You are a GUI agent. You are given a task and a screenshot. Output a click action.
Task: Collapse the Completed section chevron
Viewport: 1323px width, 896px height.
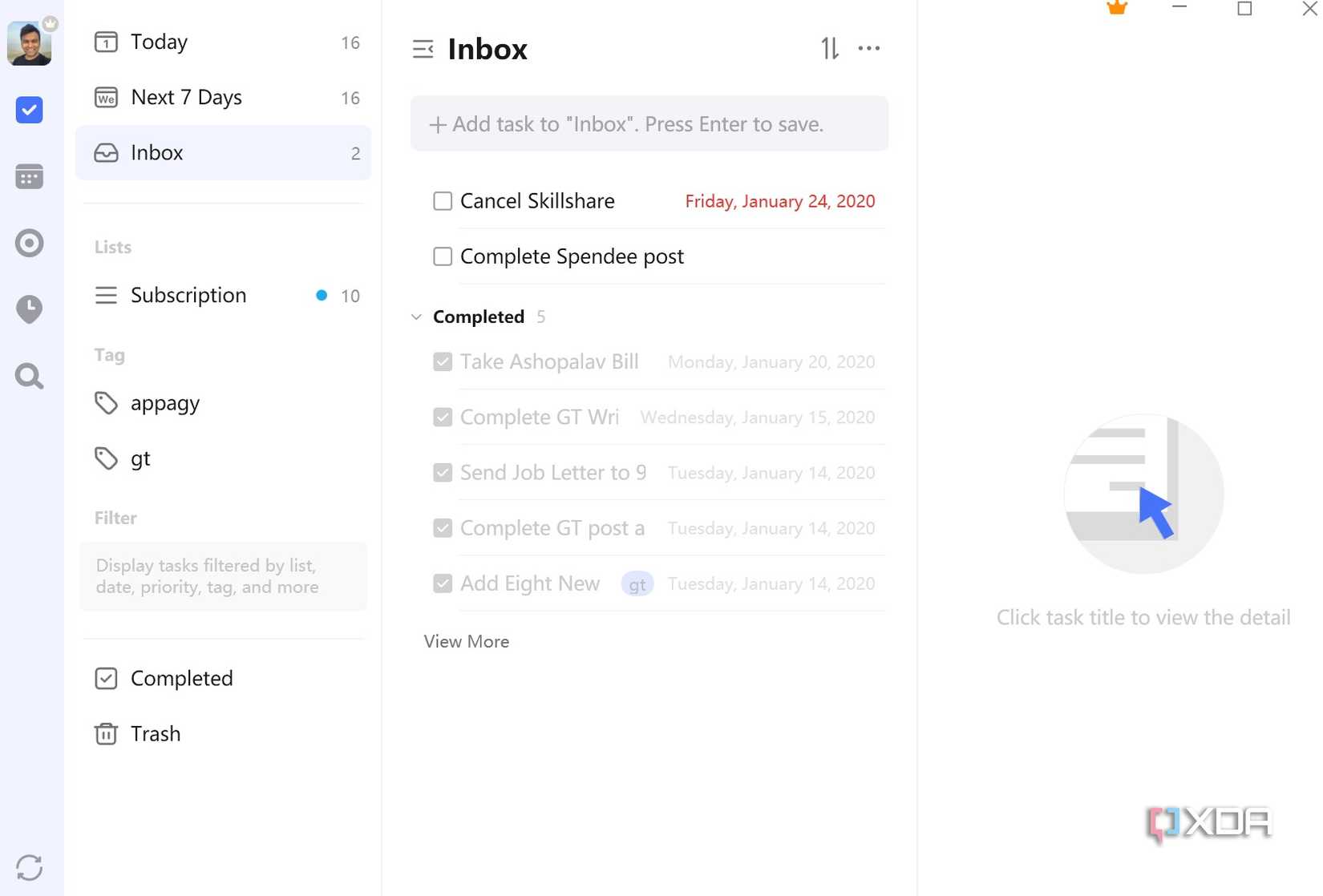(416, 317)
